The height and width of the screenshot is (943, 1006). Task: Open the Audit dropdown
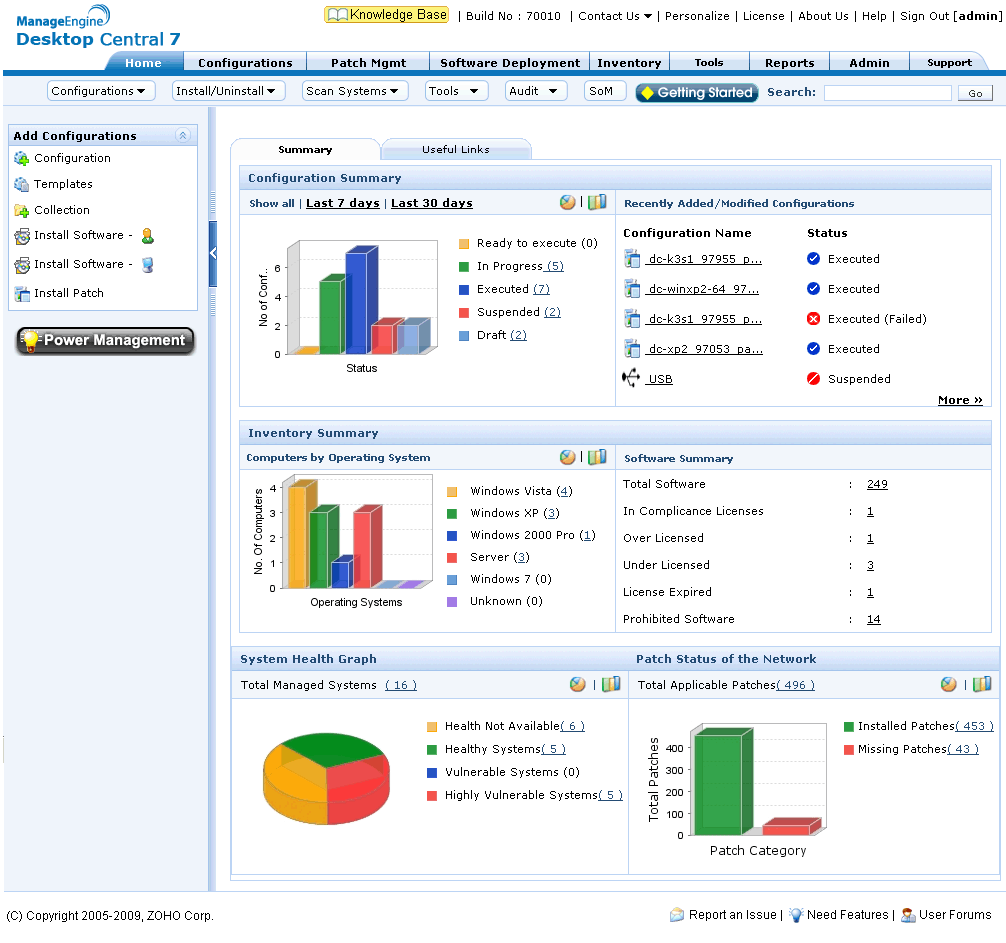(x=536, y=91)
